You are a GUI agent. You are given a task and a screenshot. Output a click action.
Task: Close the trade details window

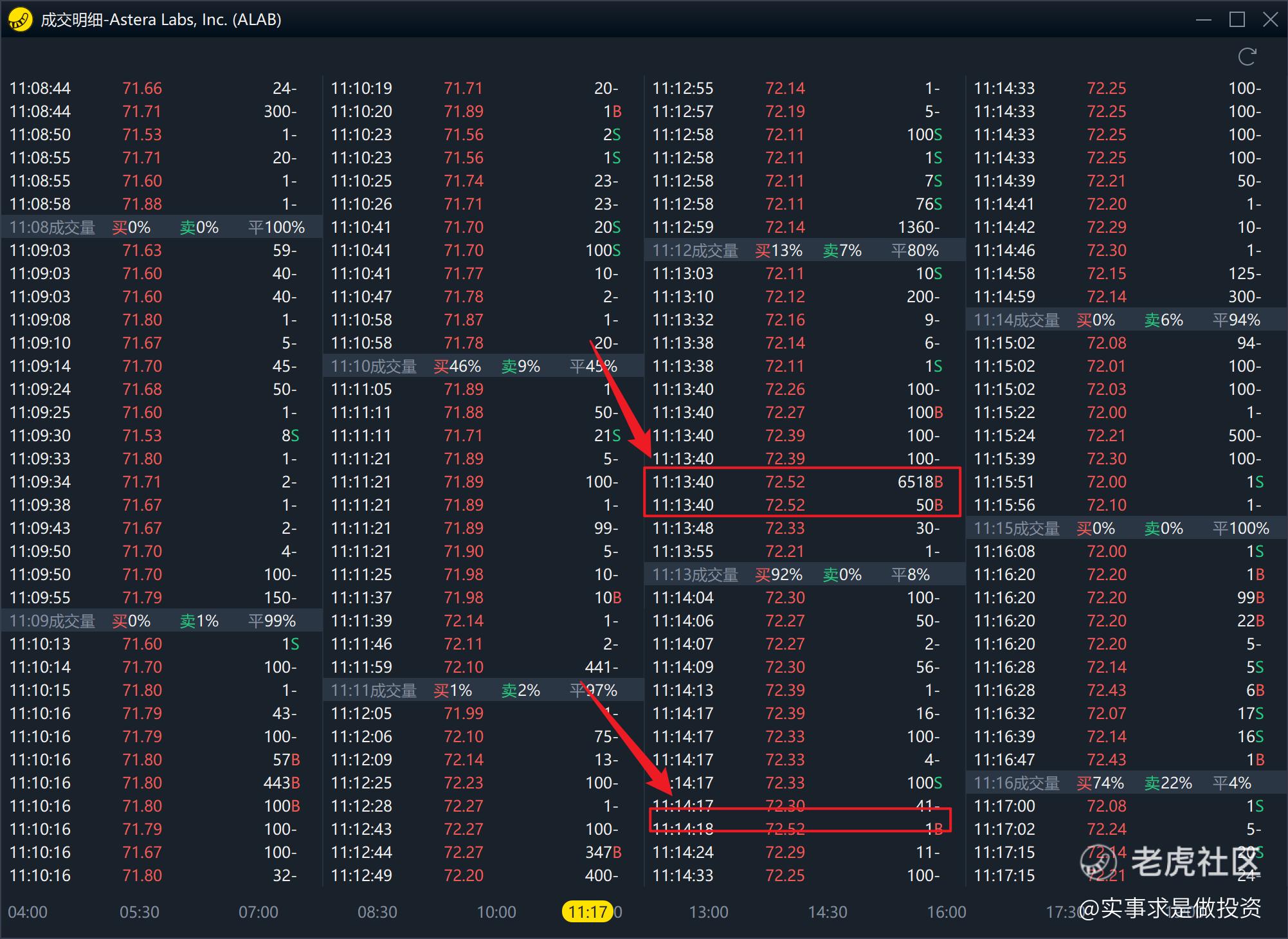click(1270, 20)
